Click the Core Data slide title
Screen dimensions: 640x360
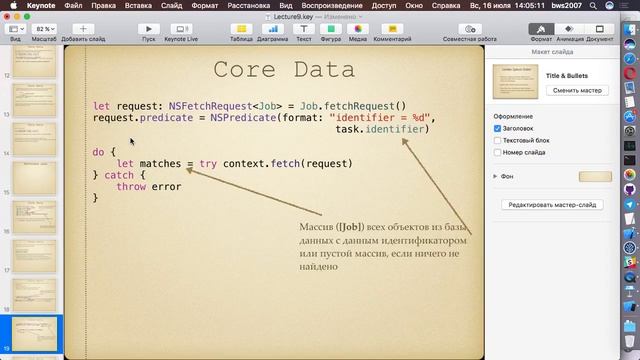click(284, 69)
